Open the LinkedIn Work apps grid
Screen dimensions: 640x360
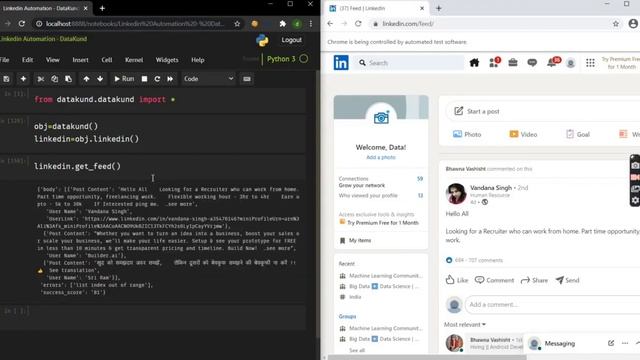coord(590,63)
